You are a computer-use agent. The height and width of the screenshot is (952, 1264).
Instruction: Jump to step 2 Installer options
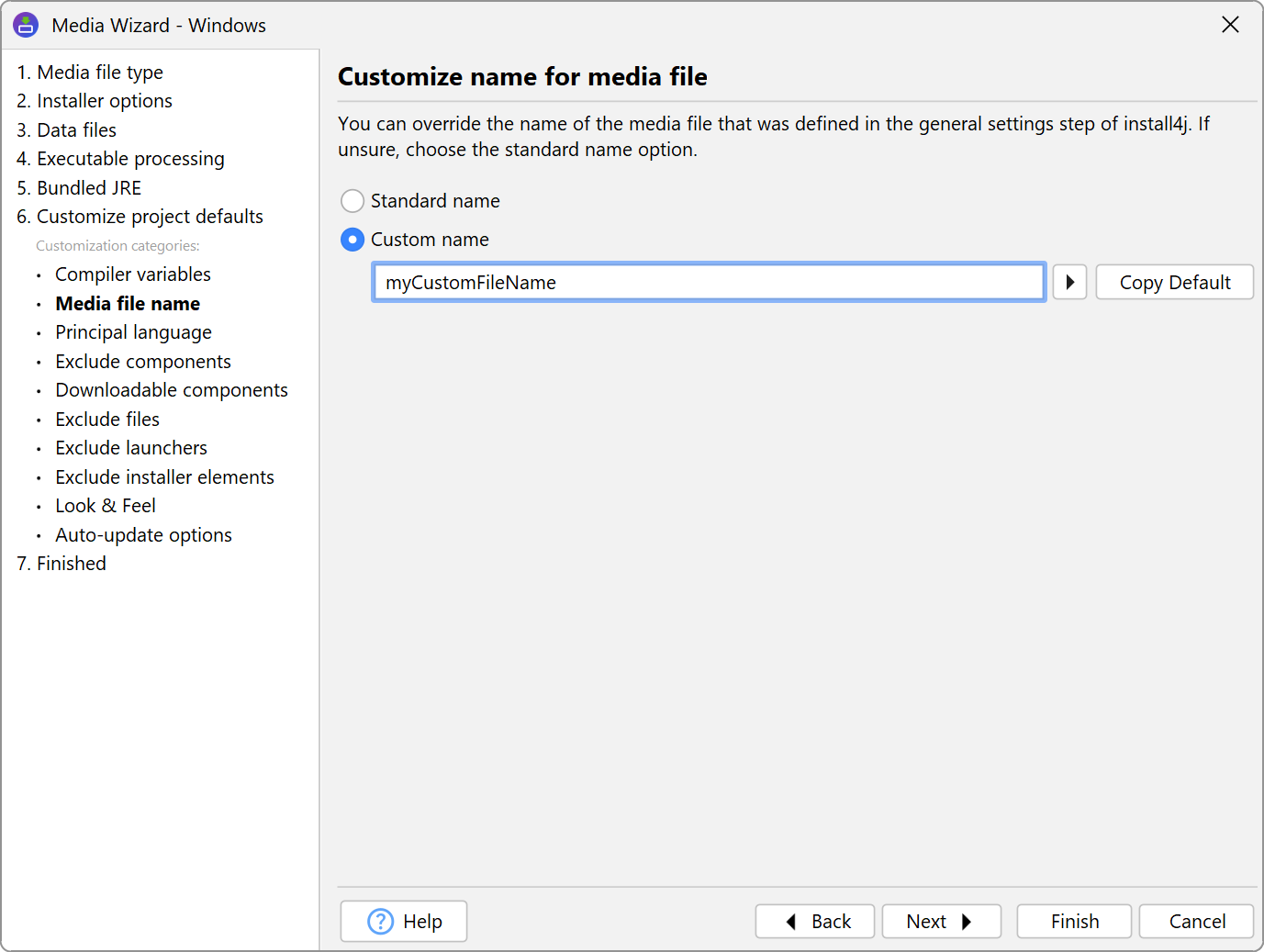coord(95,101)
